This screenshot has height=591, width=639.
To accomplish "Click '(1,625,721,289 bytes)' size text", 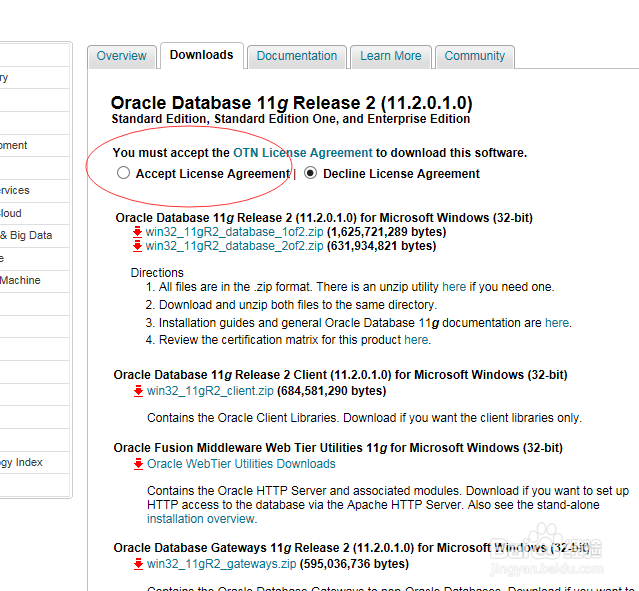I will [x=386, y=232].
